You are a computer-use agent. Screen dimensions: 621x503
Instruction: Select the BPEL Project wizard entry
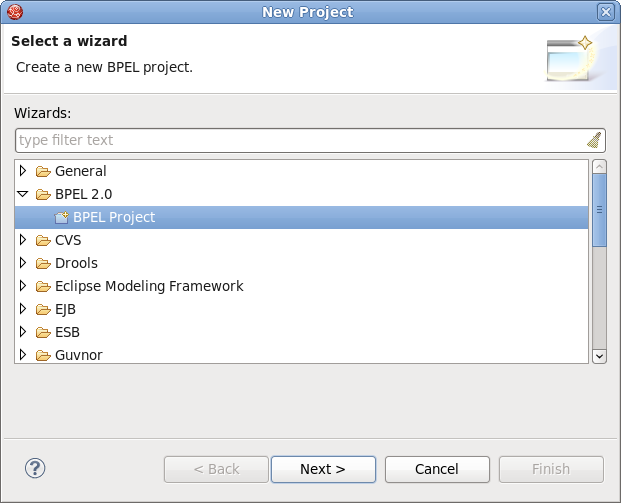(113, 217)
